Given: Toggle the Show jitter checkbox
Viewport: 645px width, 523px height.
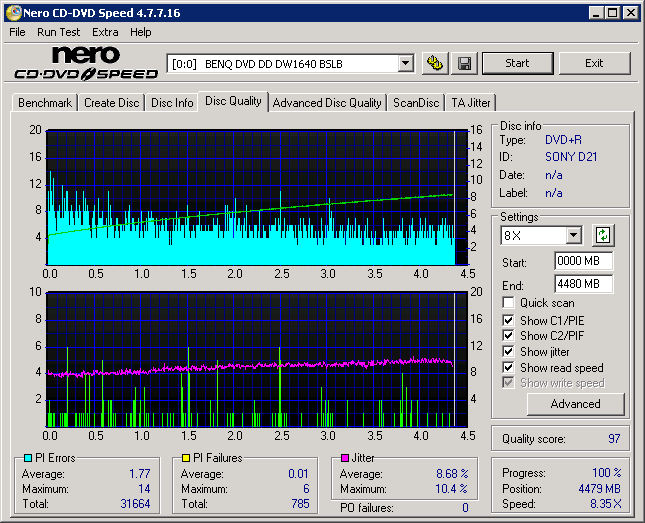Looking at the screenshot, I should (x=509, y=352).
